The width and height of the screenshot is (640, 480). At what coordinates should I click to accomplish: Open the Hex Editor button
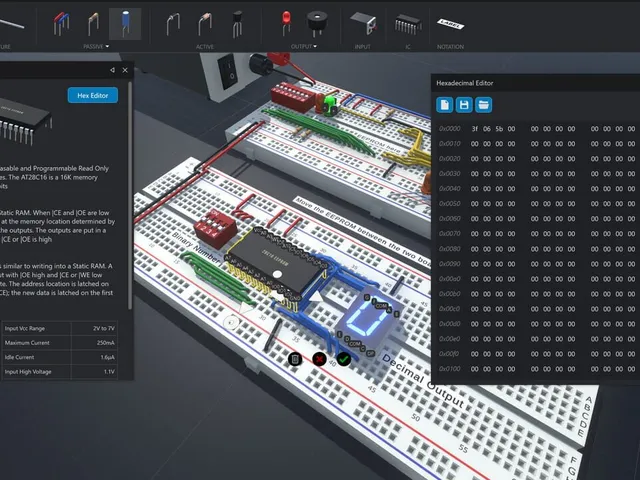[x=93, y=95]
